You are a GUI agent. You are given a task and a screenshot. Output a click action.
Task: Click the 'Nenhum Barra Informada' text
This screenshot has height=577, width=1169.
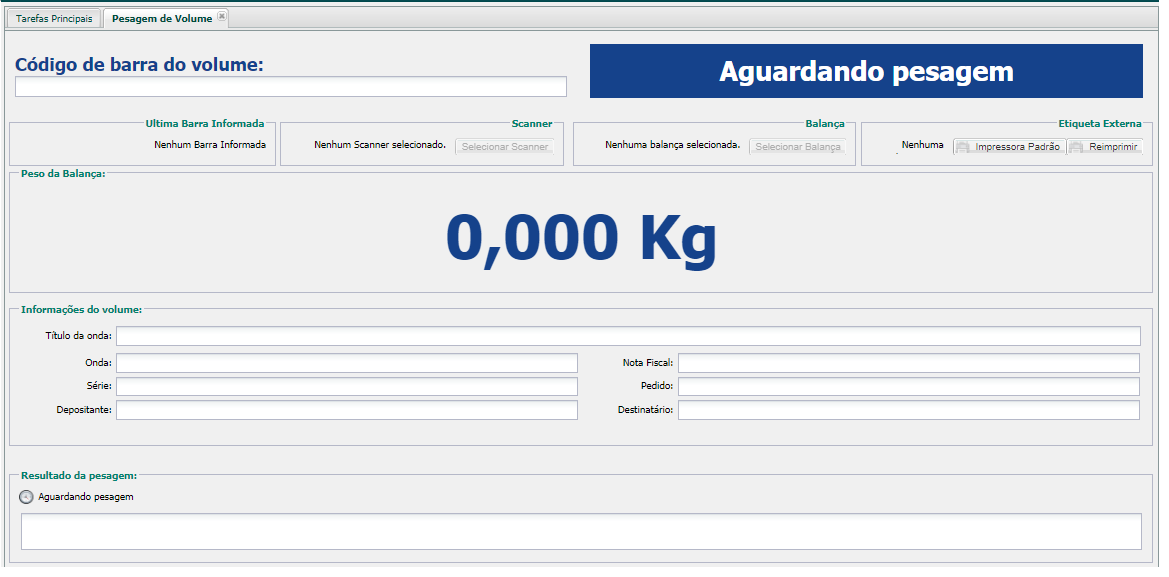pos(210,145)
